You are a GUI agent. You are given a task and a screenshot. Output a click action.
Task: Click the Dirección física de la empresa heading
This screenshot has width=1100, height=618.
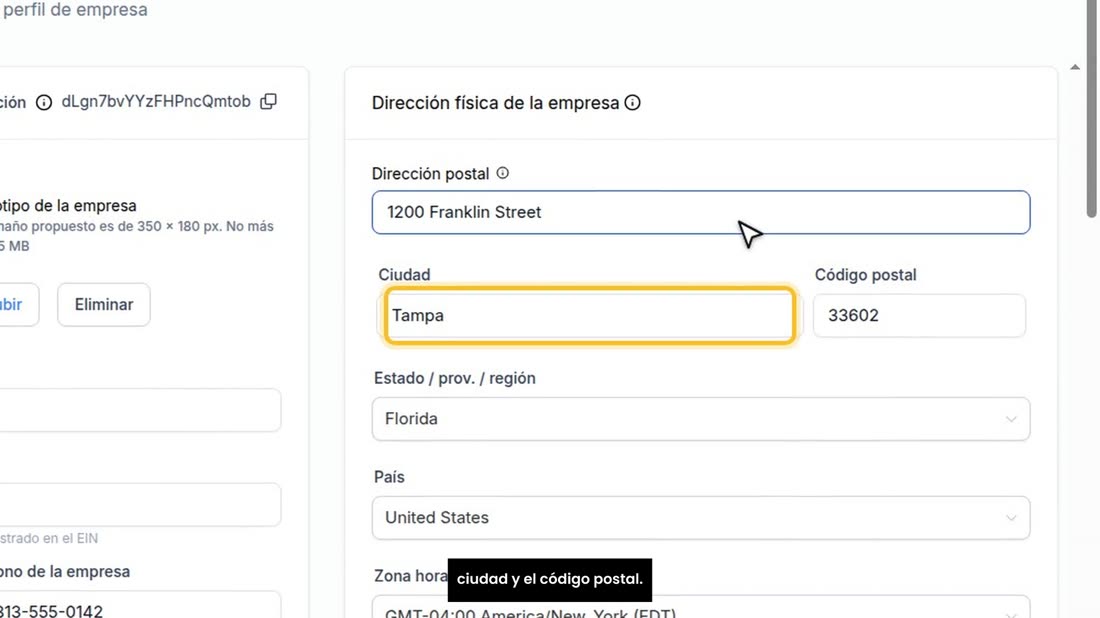(x=495, y=103)
